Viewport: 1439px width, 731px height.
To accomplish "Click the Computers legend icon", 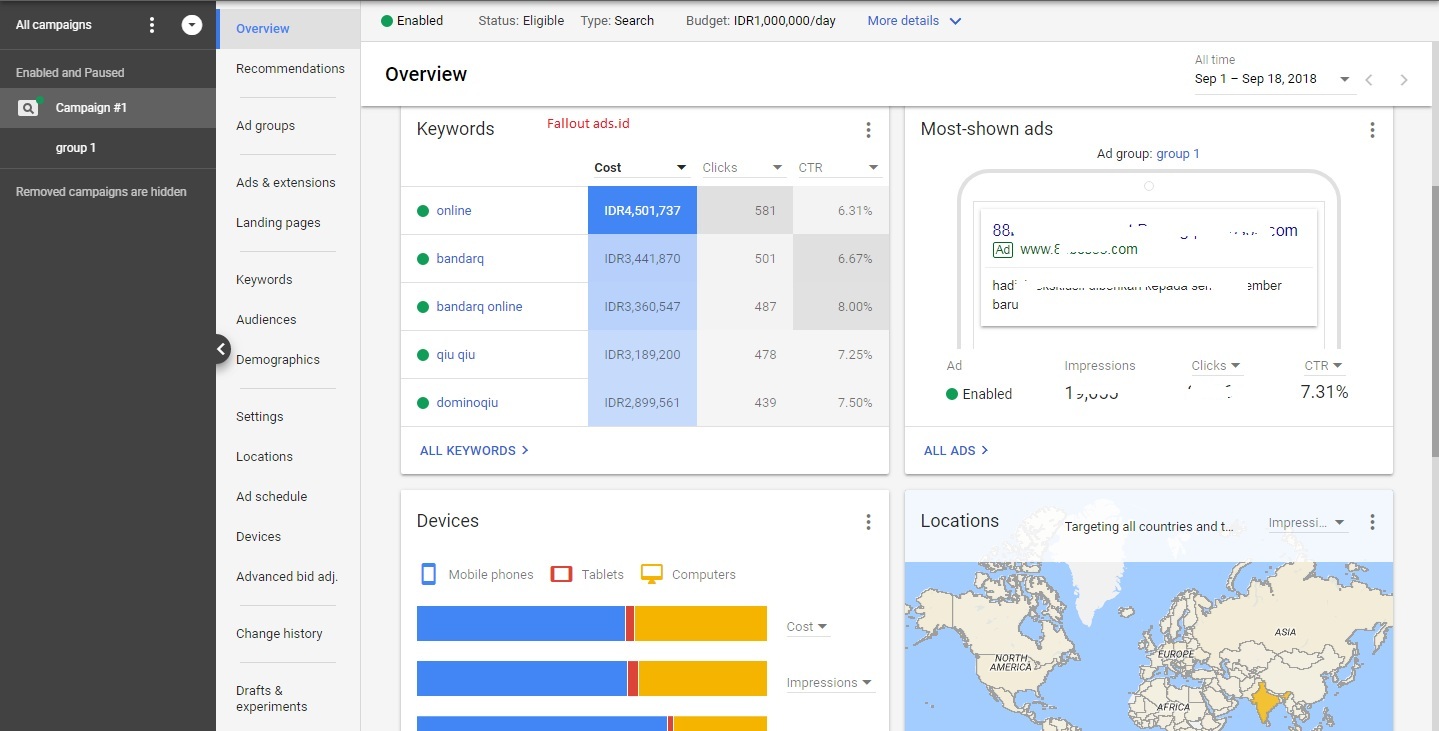I will (x=652, y=574).
